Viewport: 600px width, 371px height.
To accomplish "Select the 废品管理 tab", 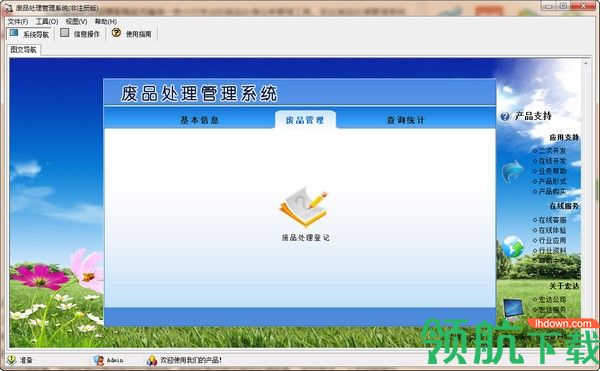I will 305,120.
